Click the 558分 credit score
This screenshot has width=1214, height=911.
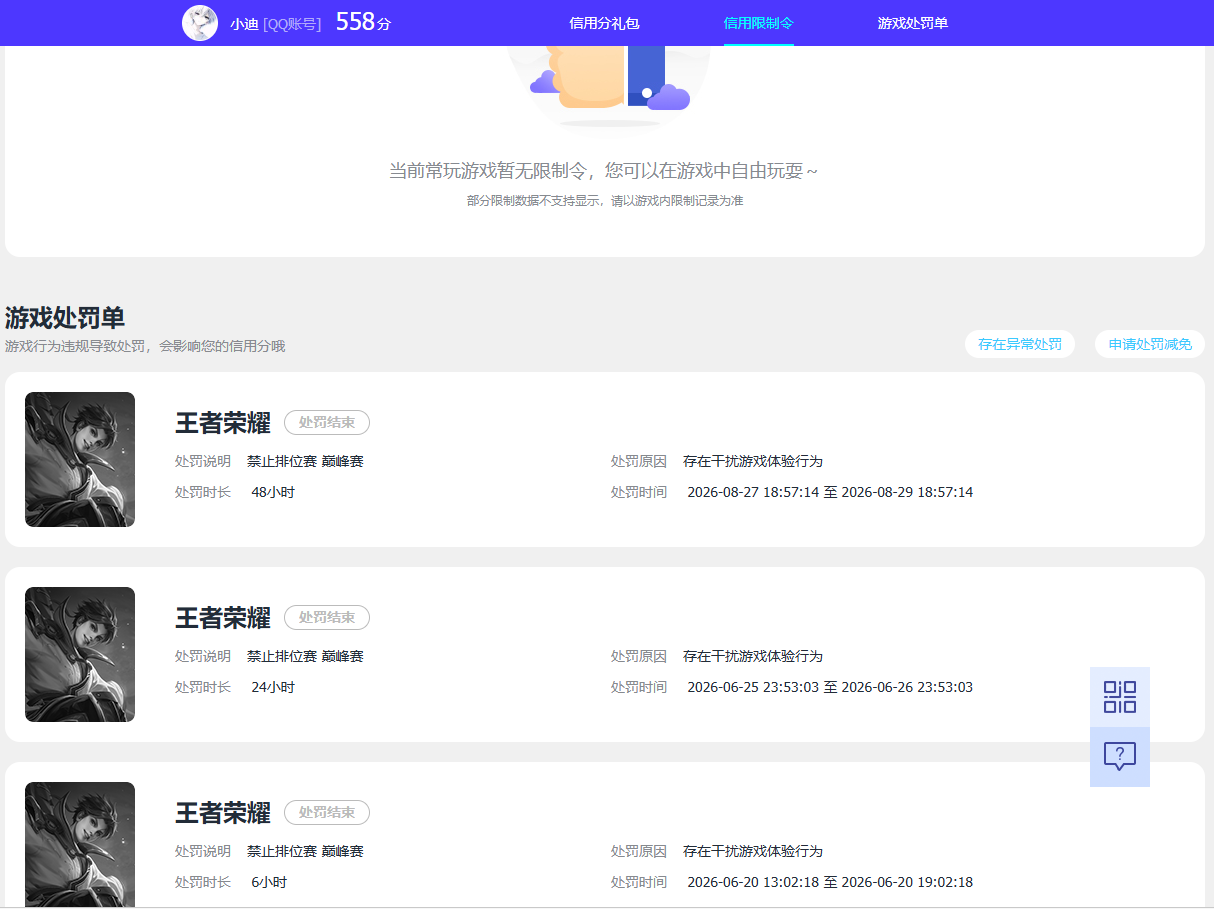pos(363,22)
